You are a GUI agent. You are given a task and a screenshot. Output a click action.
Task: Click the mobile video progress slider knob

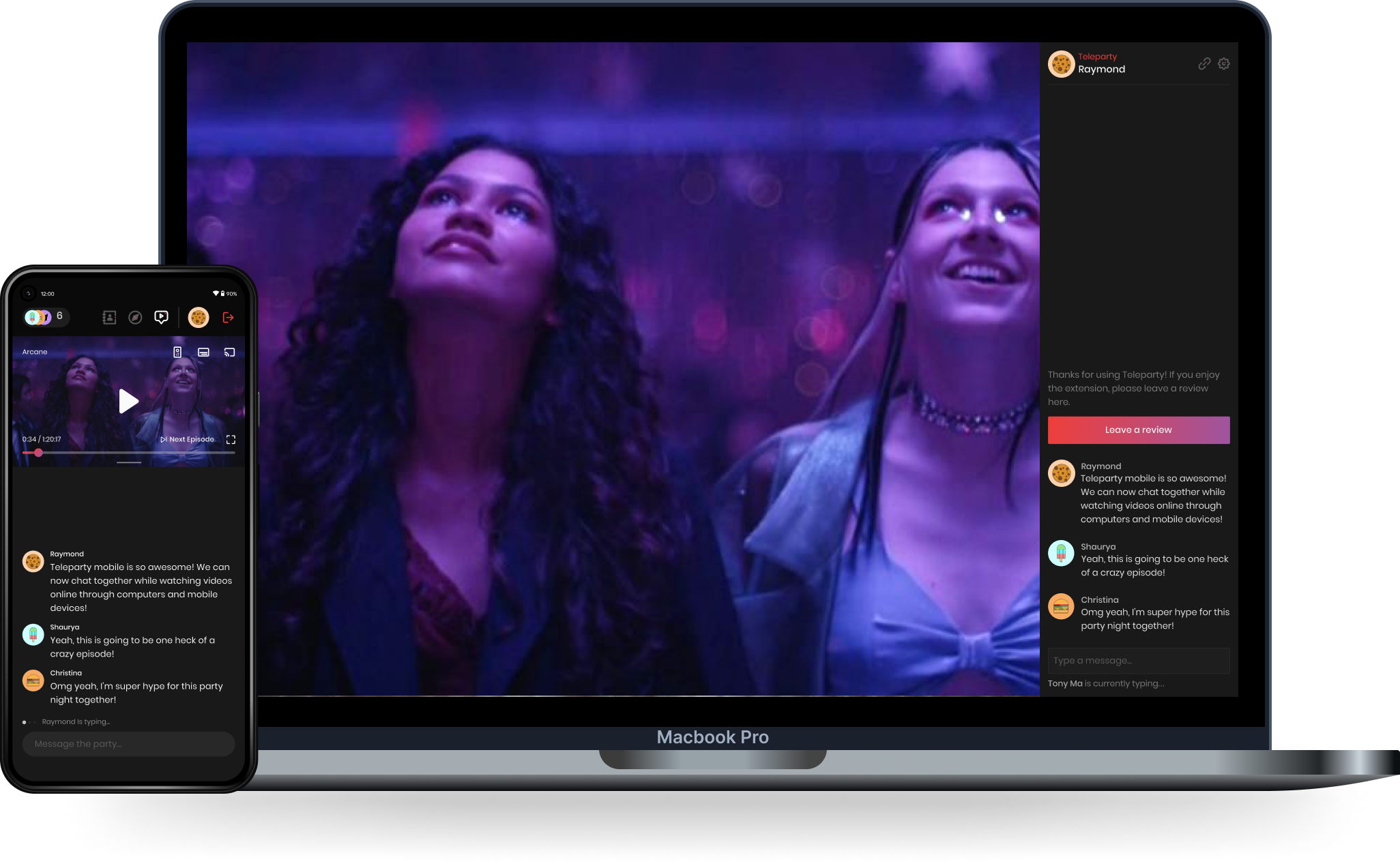pos(38,453)
